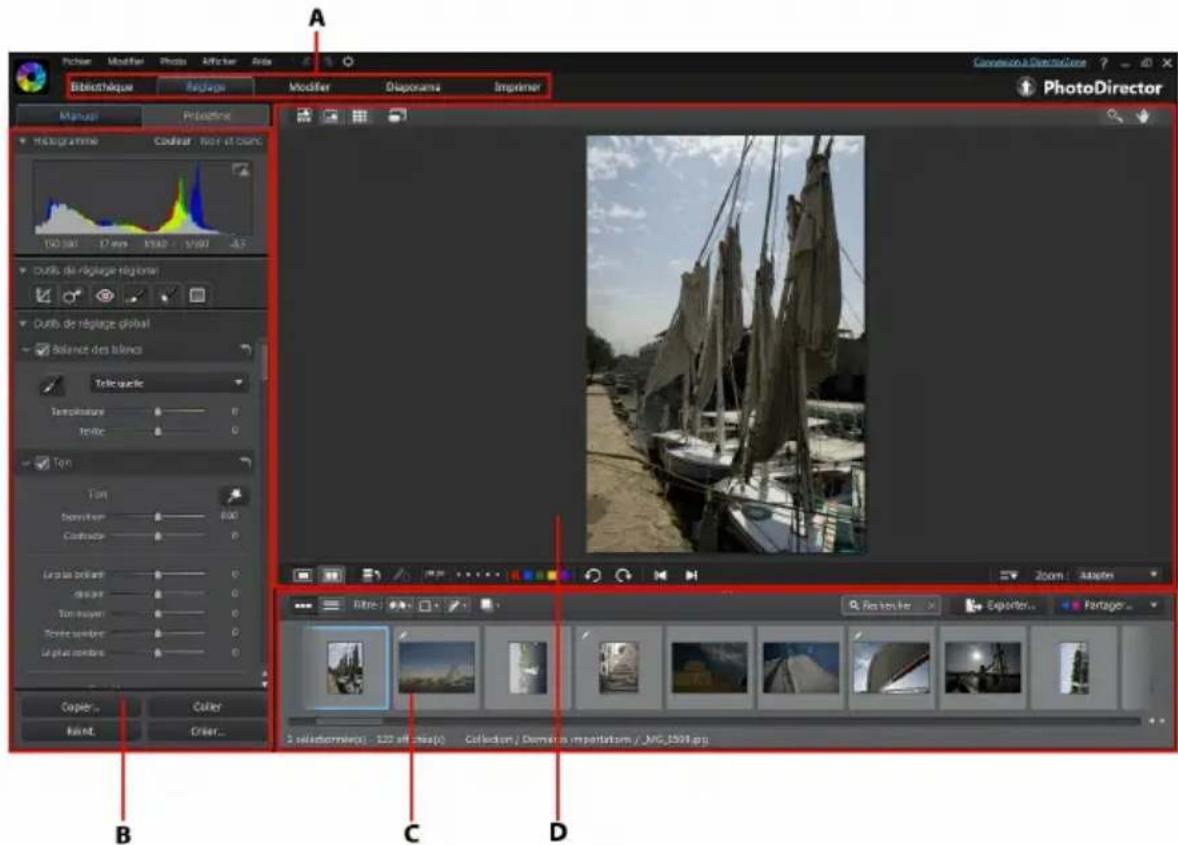Switch browser panel to thumbnail strip view
This screenshot has height=845, width=1178.
pos(303,605)
